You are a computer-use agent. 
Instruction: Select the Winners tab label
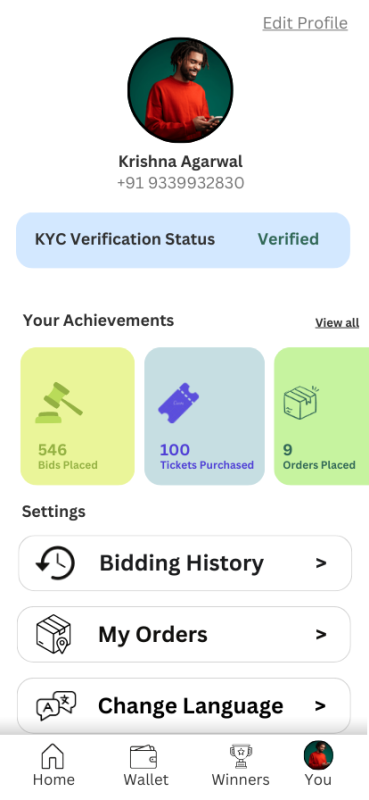point(240,780)
